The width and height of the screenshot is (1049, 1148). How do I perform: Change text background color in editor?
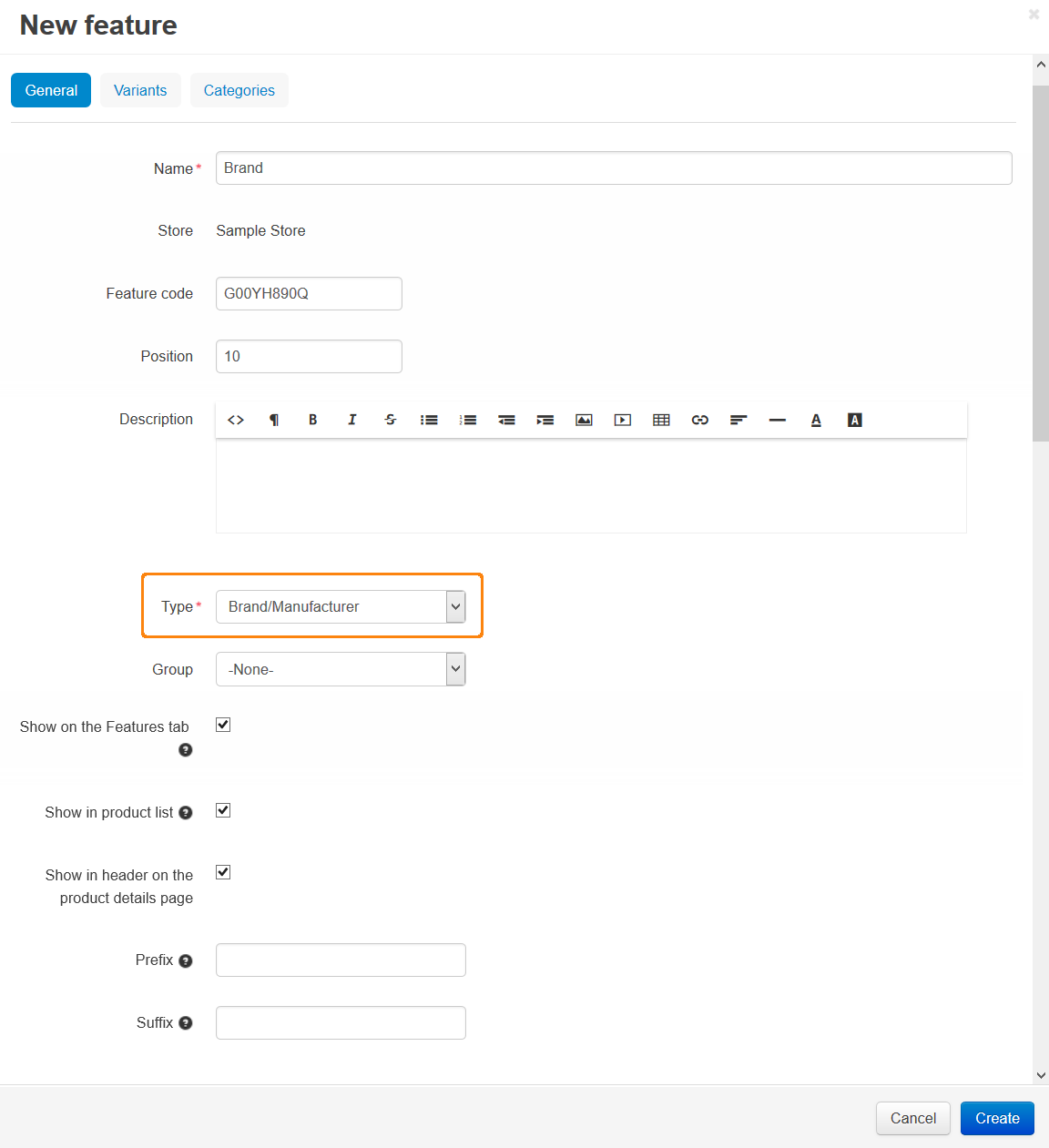pyautogui.click(x=855, y=420)
